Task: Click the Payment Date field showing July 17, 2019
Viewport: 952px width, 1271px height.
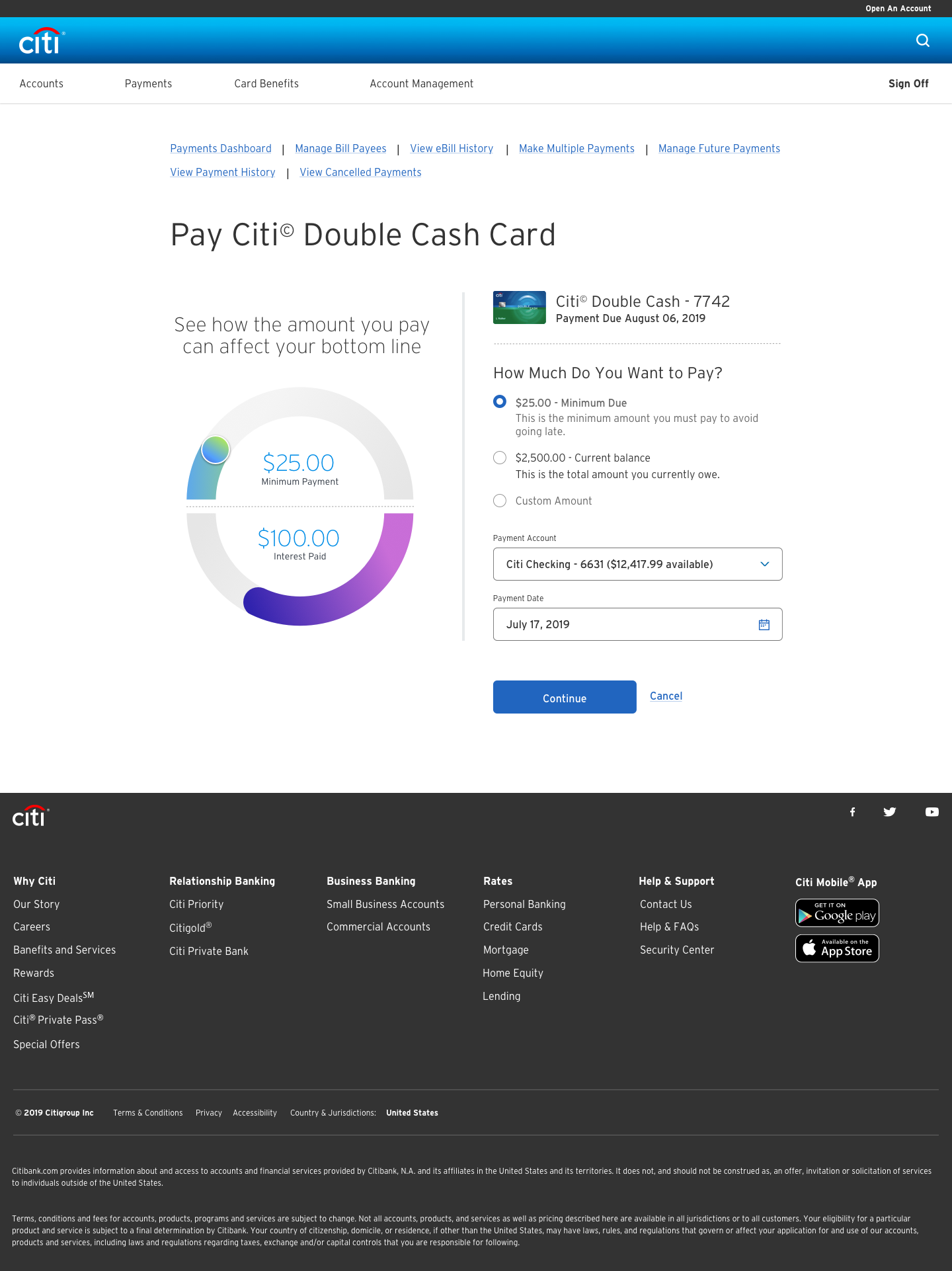Action: (637, 624)
